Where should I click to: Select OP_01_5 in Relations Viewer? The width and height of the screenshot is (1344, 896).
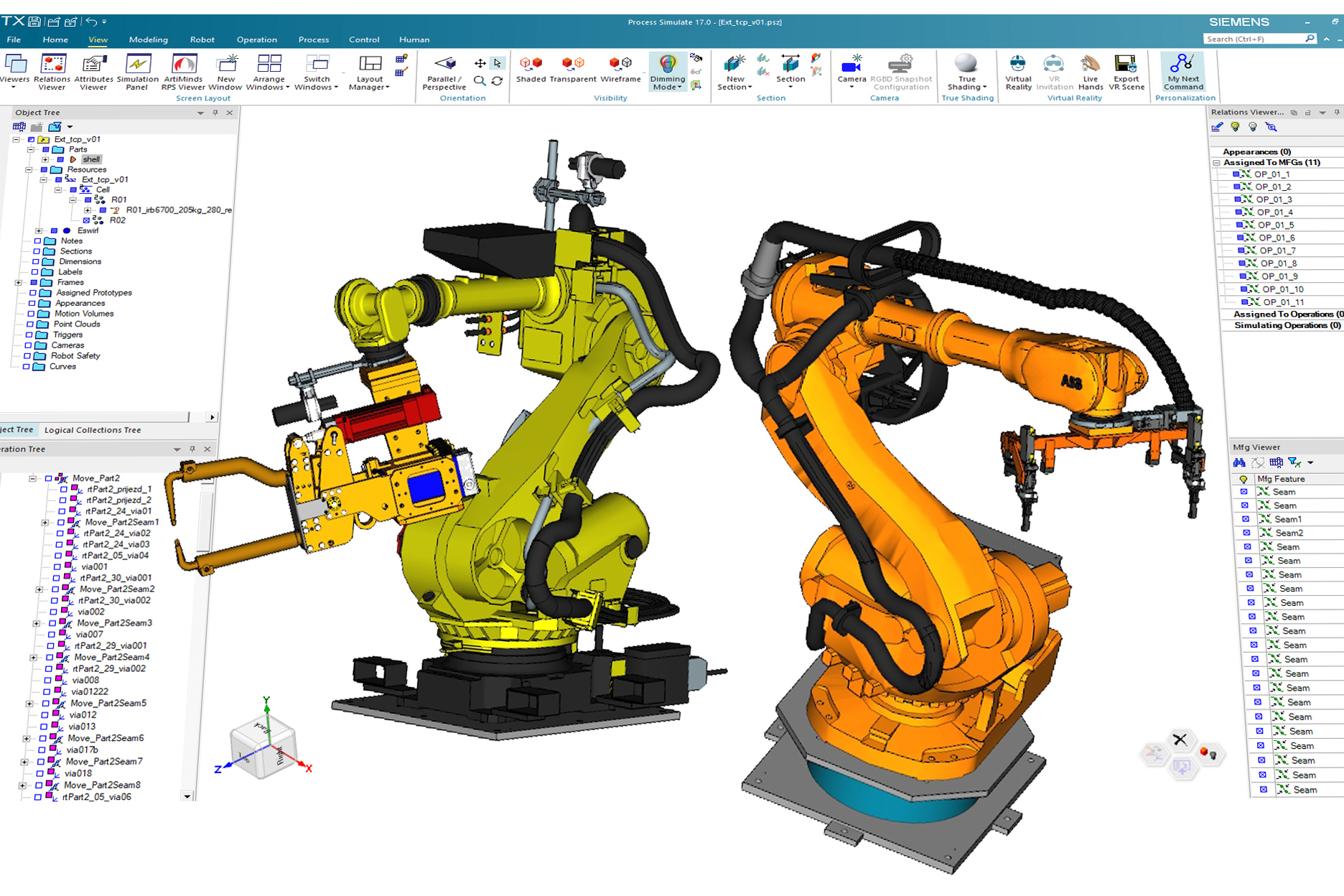(1276, 225)
